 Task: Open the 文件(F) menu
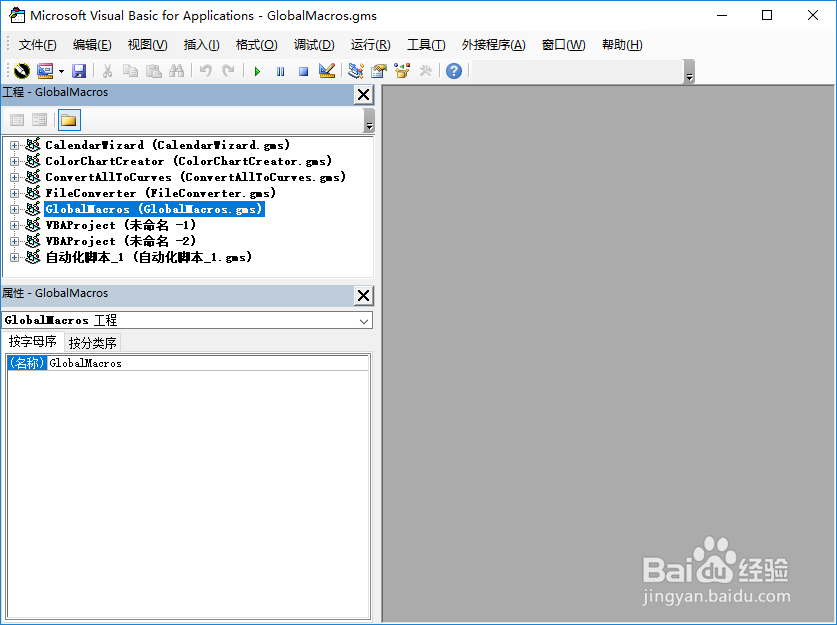[37, 45]
